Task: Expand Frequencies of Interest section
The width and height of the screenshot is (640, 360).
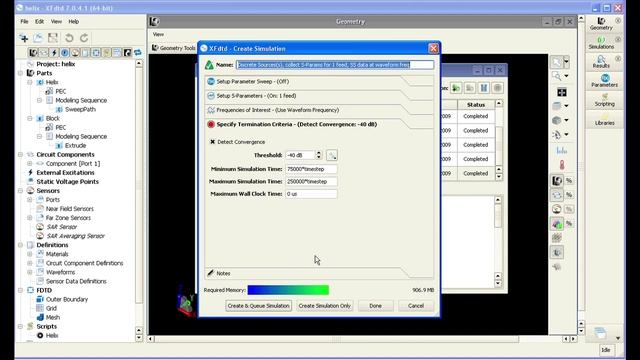Action: (318, 110)
